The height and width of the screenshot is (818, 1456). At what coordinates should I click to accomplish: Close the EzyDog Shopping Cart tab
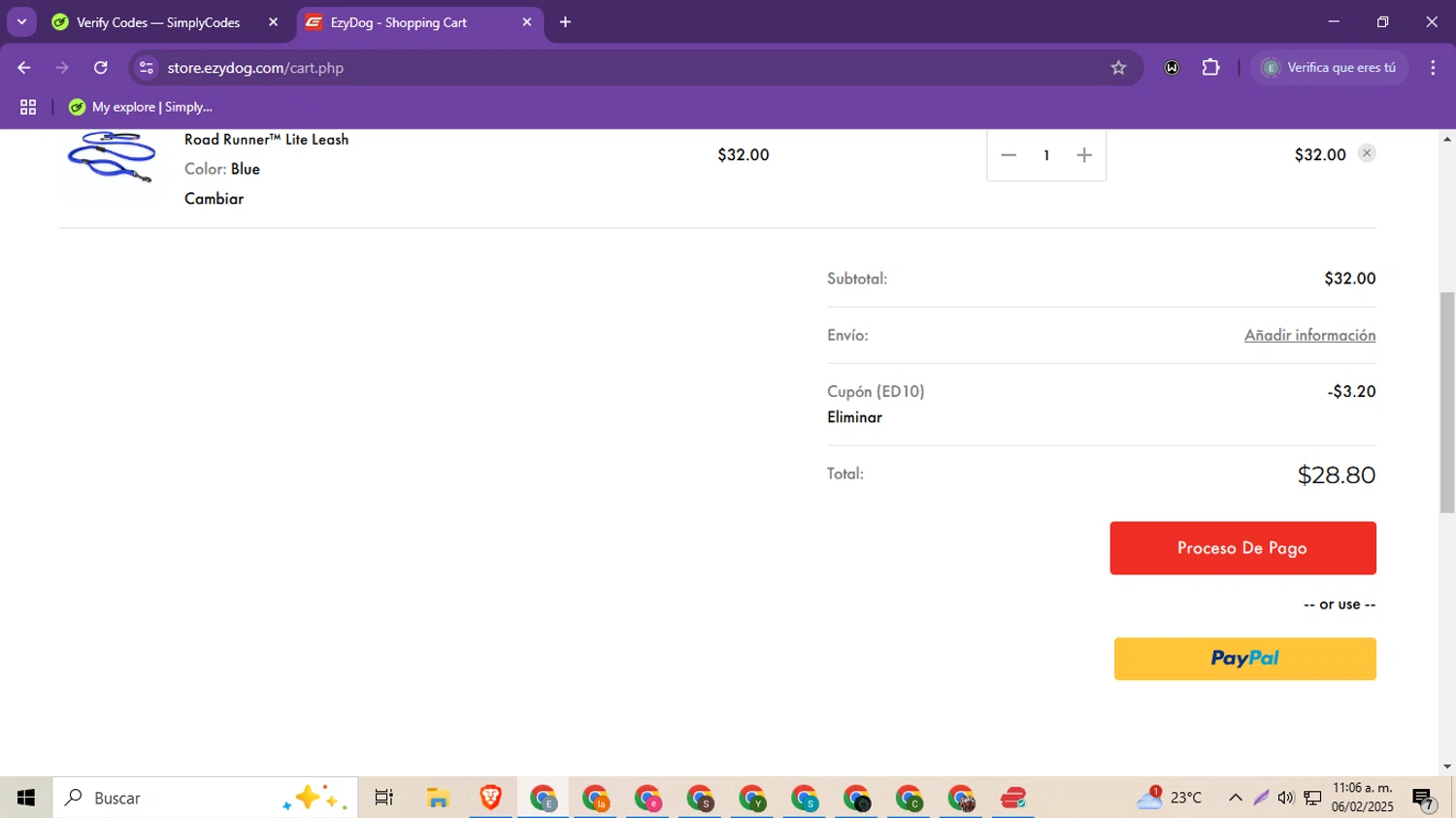click(527, 22)
